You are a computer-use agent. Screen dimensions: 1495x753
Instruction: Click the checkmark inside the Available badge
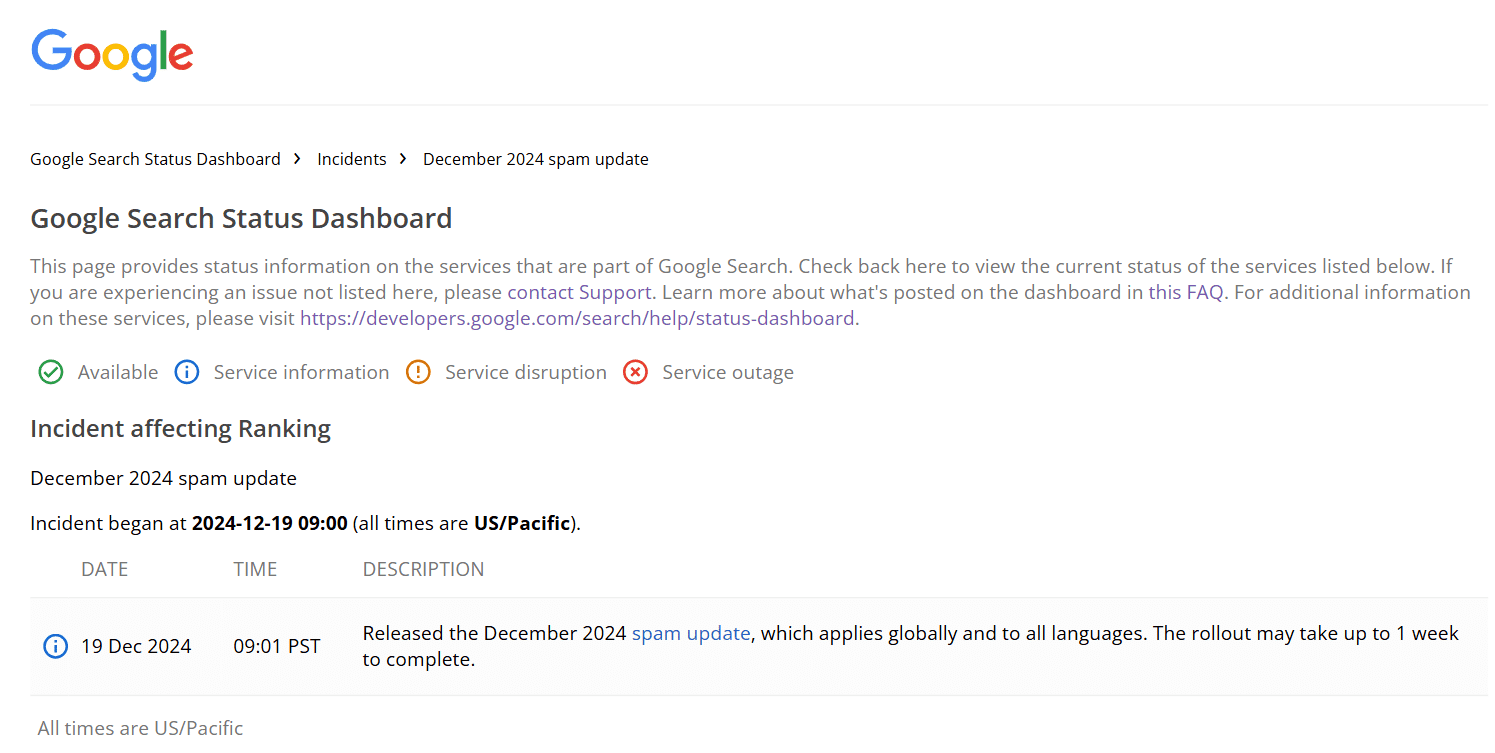(x=50, y=371)
